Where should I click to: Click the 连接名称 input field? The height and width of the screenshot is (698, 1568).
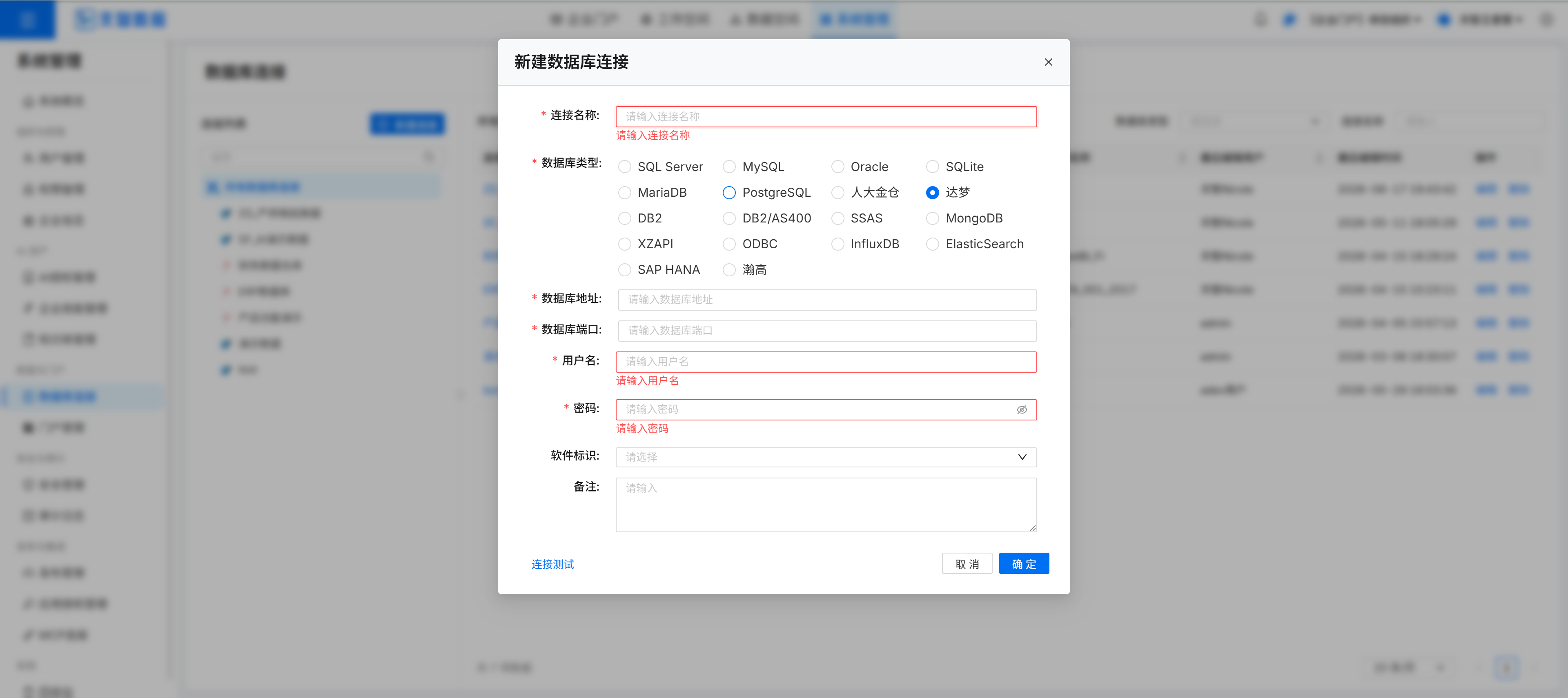tap(826, 116)
